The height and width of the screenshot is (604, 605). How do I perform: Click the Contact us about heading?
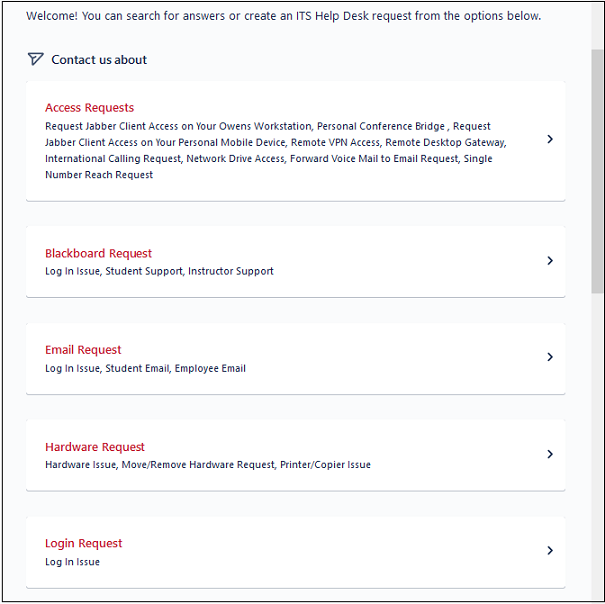pyautogui.click(x=99, y=60)
